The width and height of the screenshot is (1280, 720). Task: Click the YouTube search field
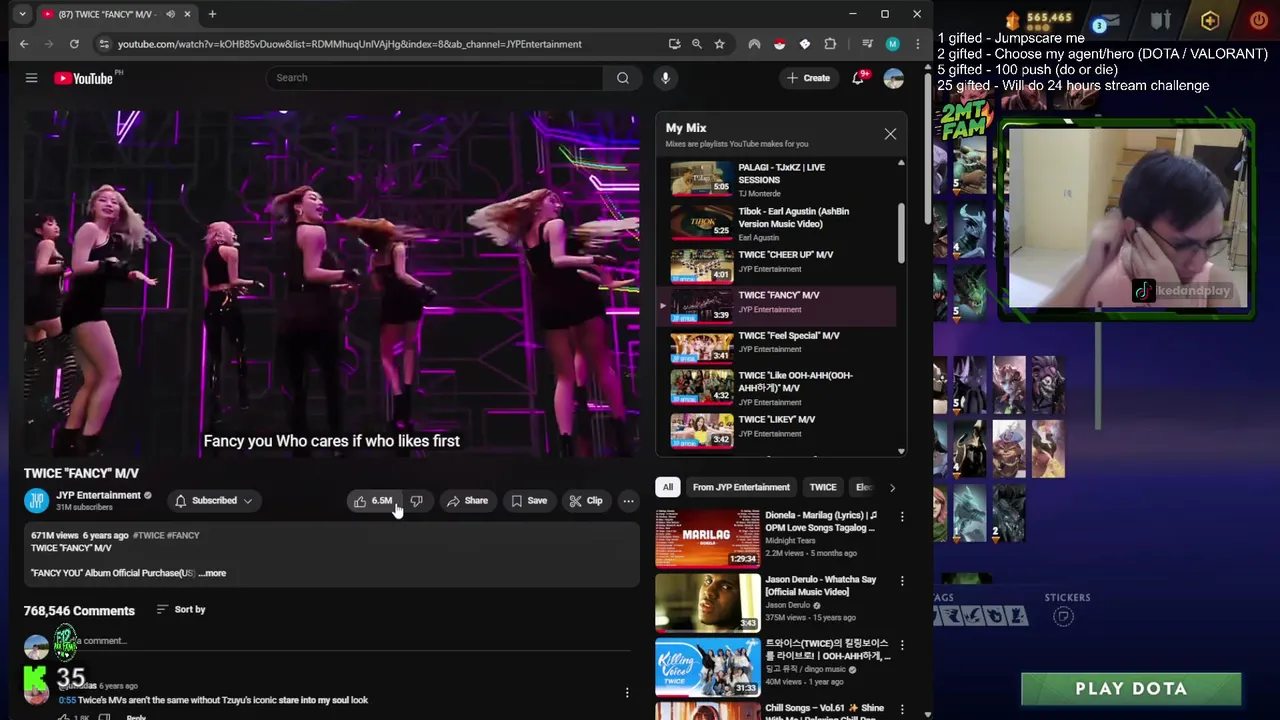(x=434, y=78)
